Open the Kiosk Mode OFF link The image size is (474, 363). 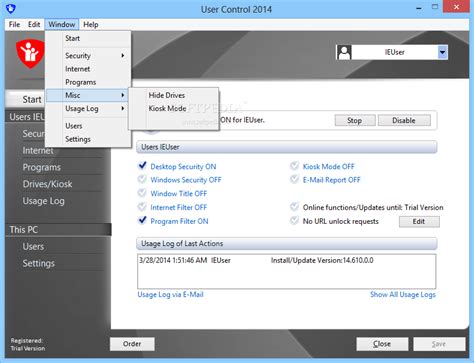(328, 167)
